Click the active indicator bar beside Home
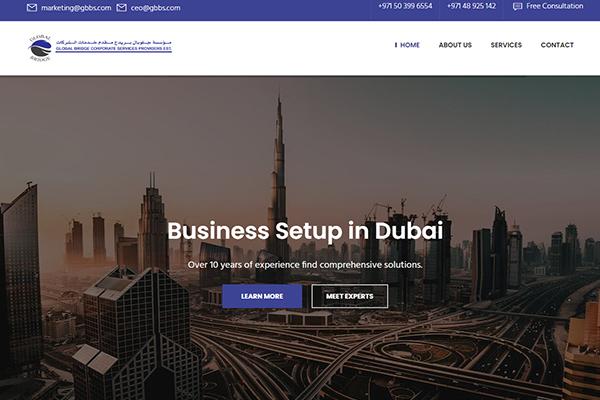Screen dimensions: 600x400 coord(396,45)
